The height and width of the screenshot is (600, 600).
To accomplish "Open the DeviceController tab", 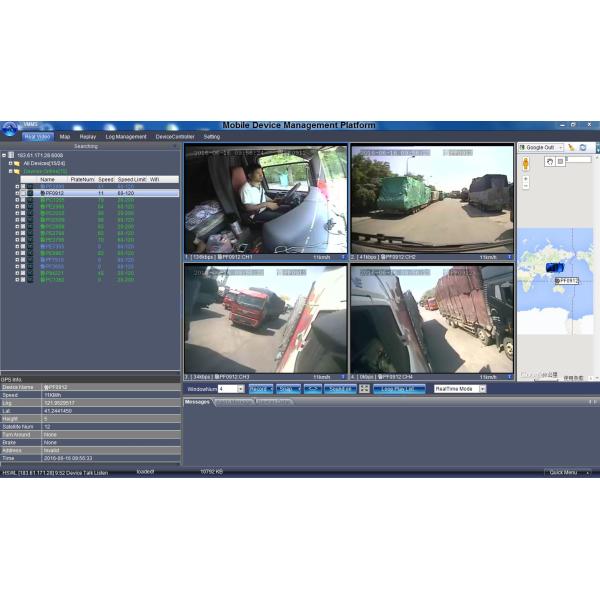I will [175, 137].
